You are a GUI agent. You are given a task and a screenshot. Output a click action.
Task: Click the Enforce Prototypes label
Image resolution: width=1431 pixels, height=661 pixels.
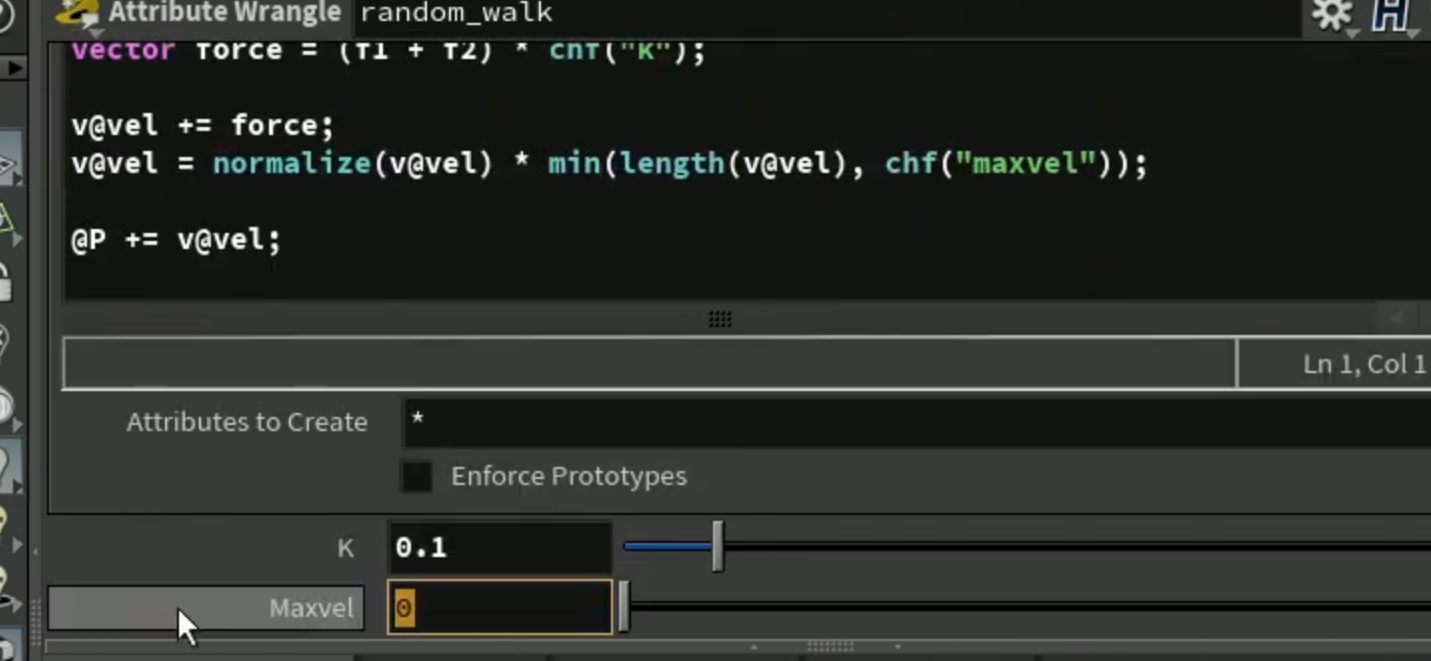click(x=569, y=476)
